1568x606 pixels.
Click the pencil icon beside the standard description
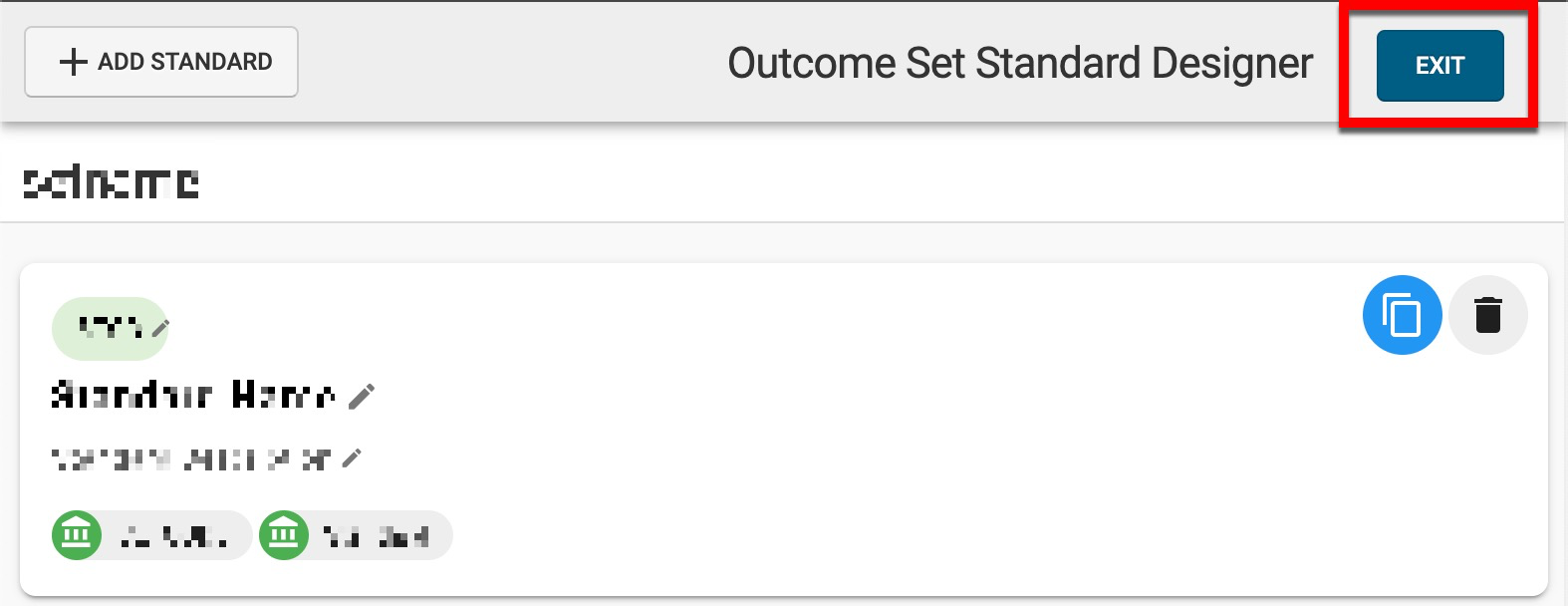(352, 458)
